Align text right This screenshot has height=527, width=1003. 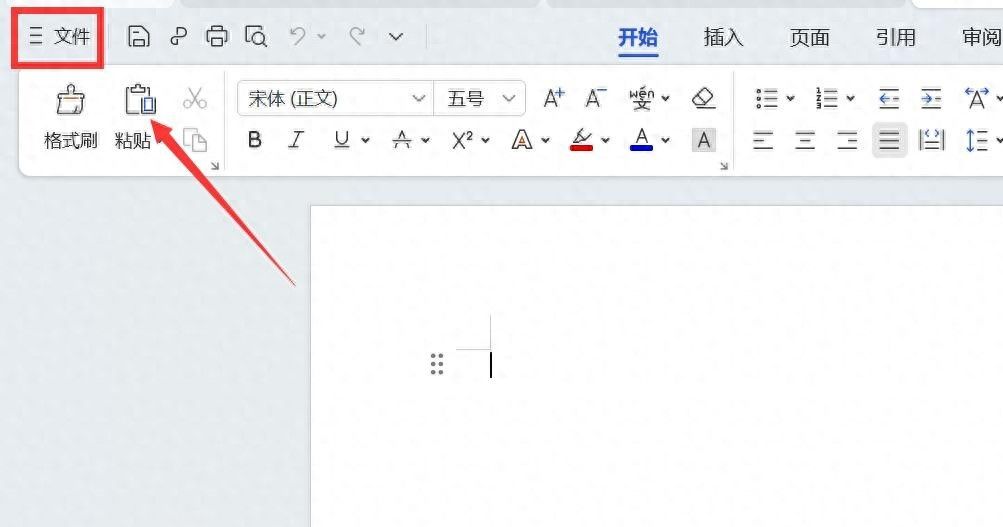[x=847, y=139]
